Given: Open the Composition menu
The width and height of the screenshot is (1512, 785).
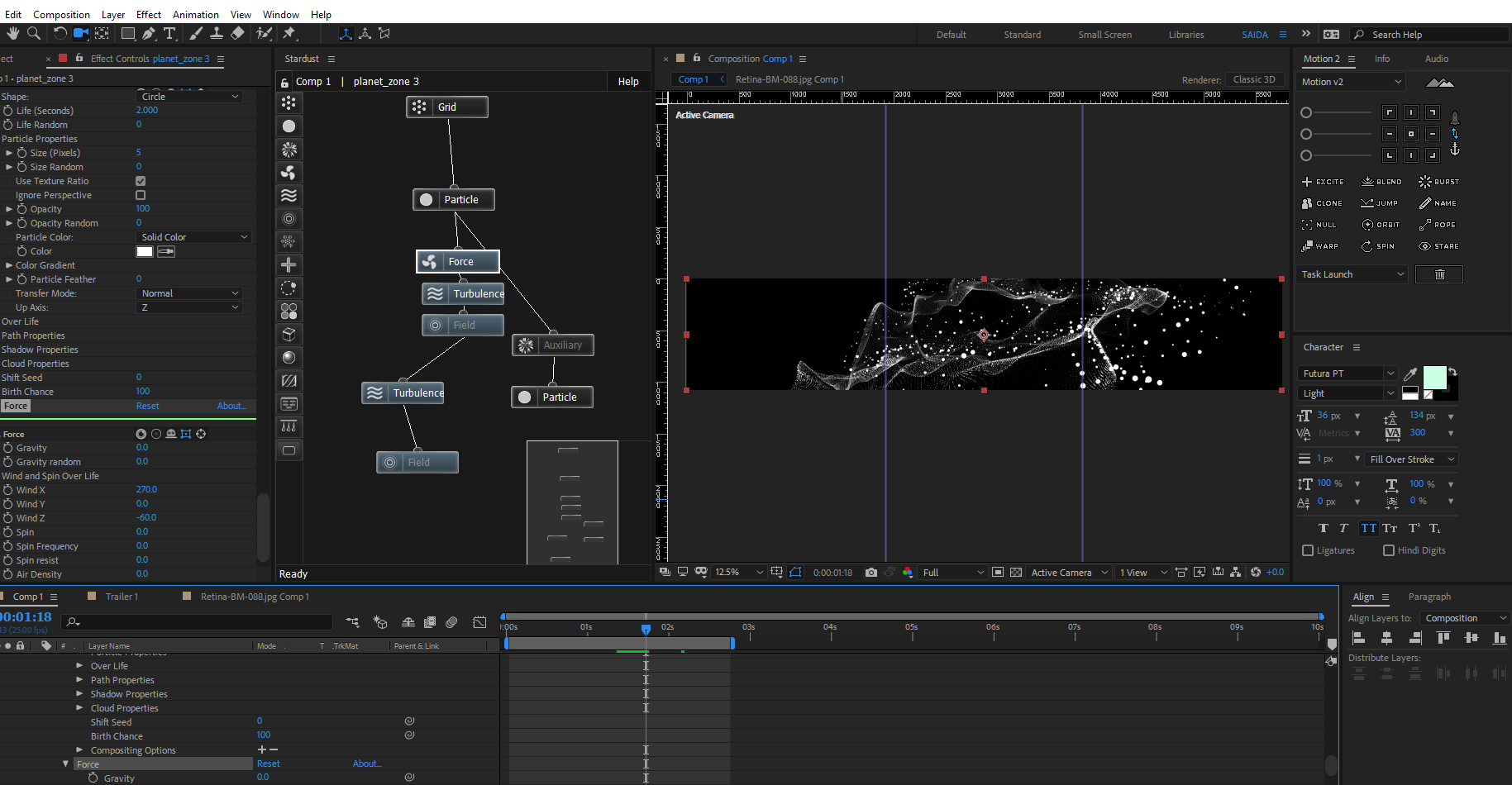Looking at the screenshot, I should (x=61, y=14).
